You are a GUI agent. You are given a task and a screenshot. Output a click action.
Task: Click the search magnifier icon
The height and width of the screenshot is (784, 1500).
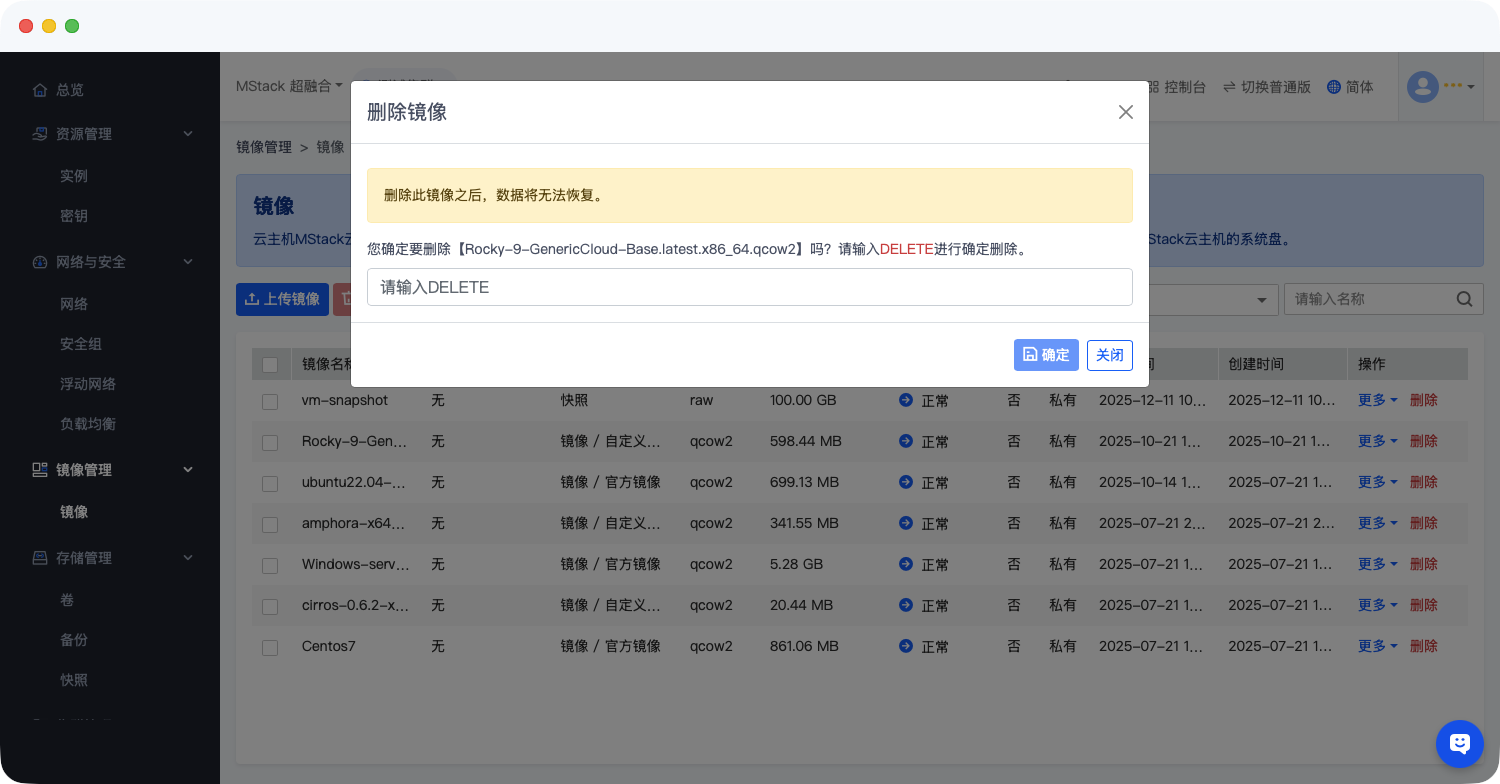[1464, 299]
